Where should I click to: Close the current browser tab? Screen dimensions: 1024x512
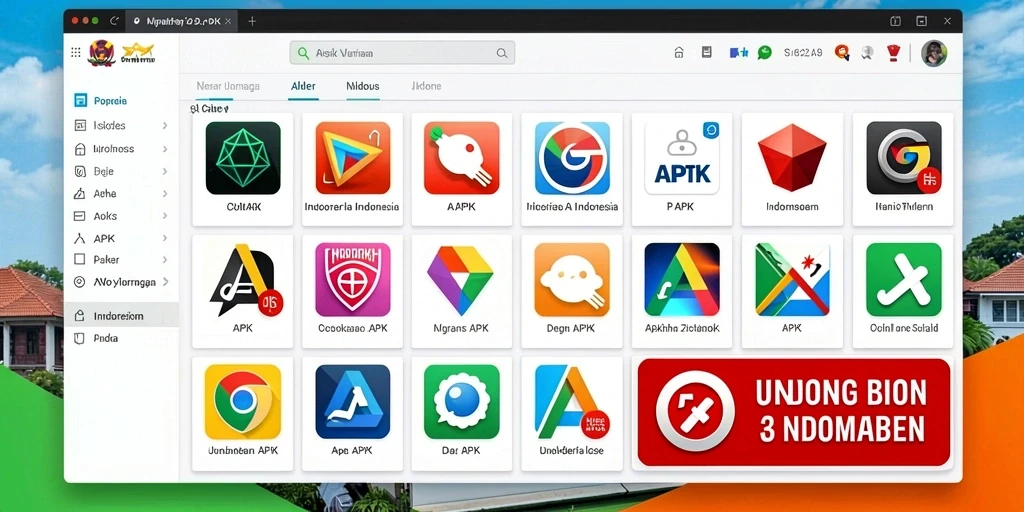pyautogui.click(x=228, y=21)
